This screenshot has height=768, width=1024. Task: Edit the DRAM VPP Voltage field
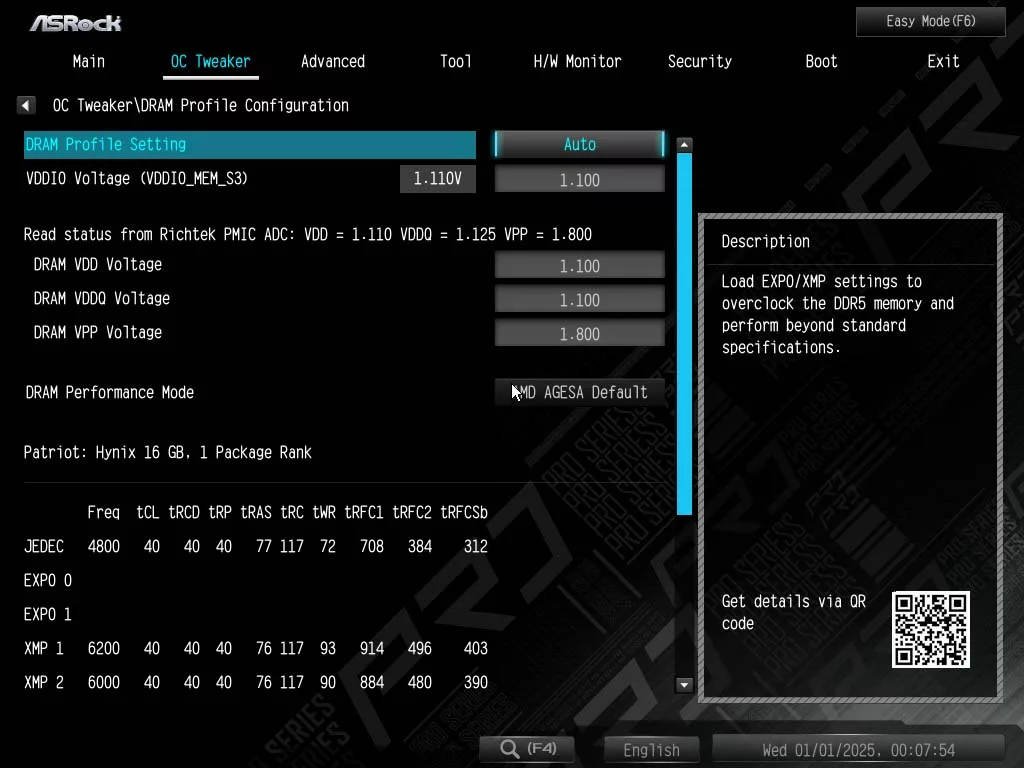click(x=579, y=334)
